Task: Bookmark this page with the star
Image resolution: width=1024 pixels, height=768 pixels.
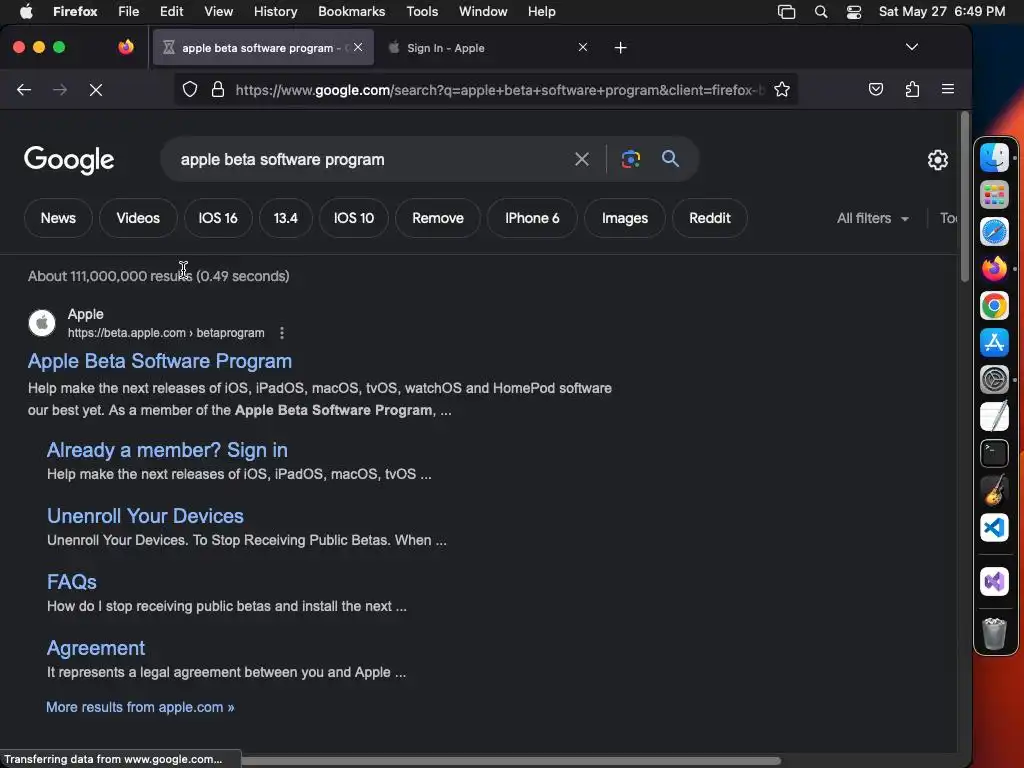Action: (x=782, y=89)
